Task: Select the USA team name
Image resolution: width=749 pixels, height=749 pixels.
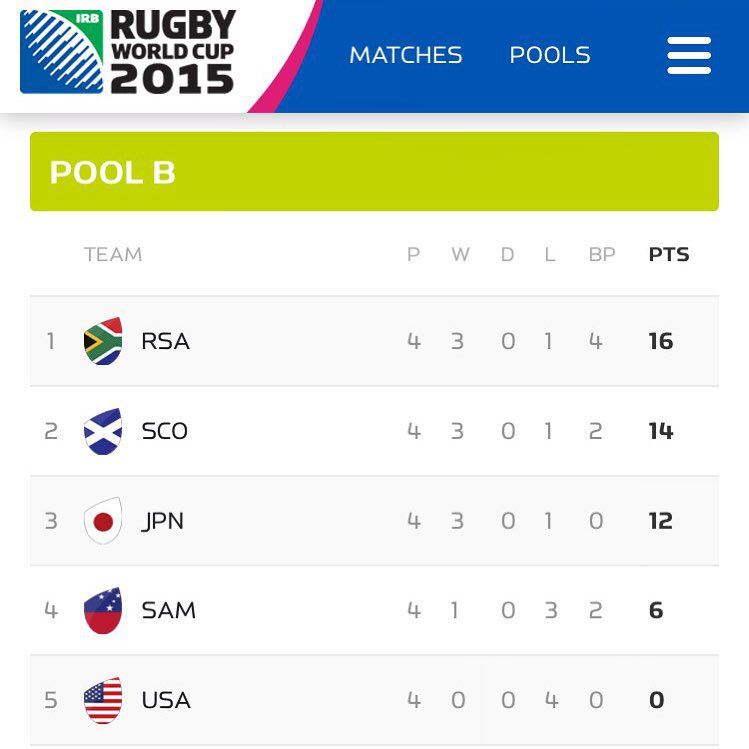Action: click(x=166, y=700)
